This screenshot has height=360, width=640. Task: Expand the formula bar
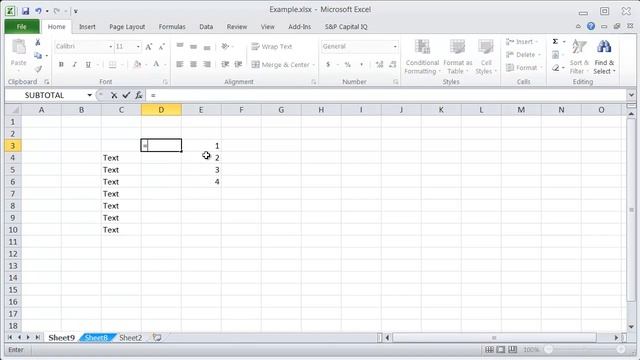pos(631,95)
